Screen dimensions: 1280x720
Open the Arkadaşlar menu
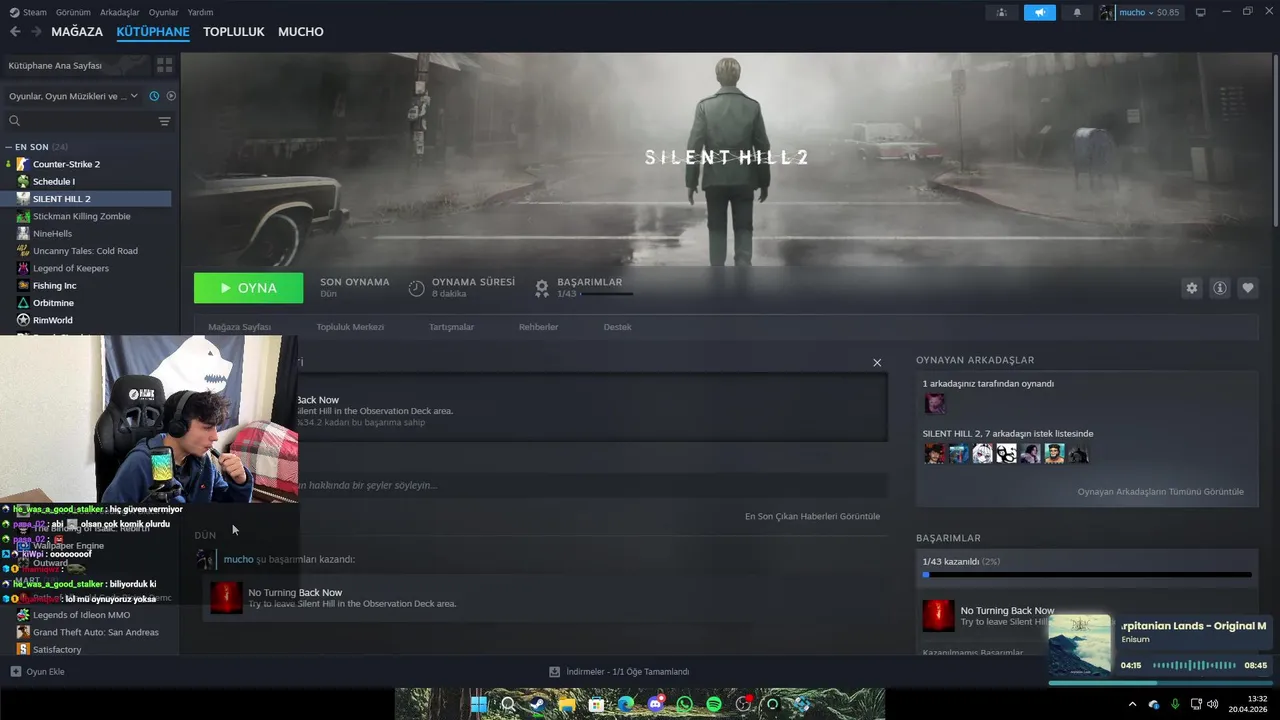[120, 12]
